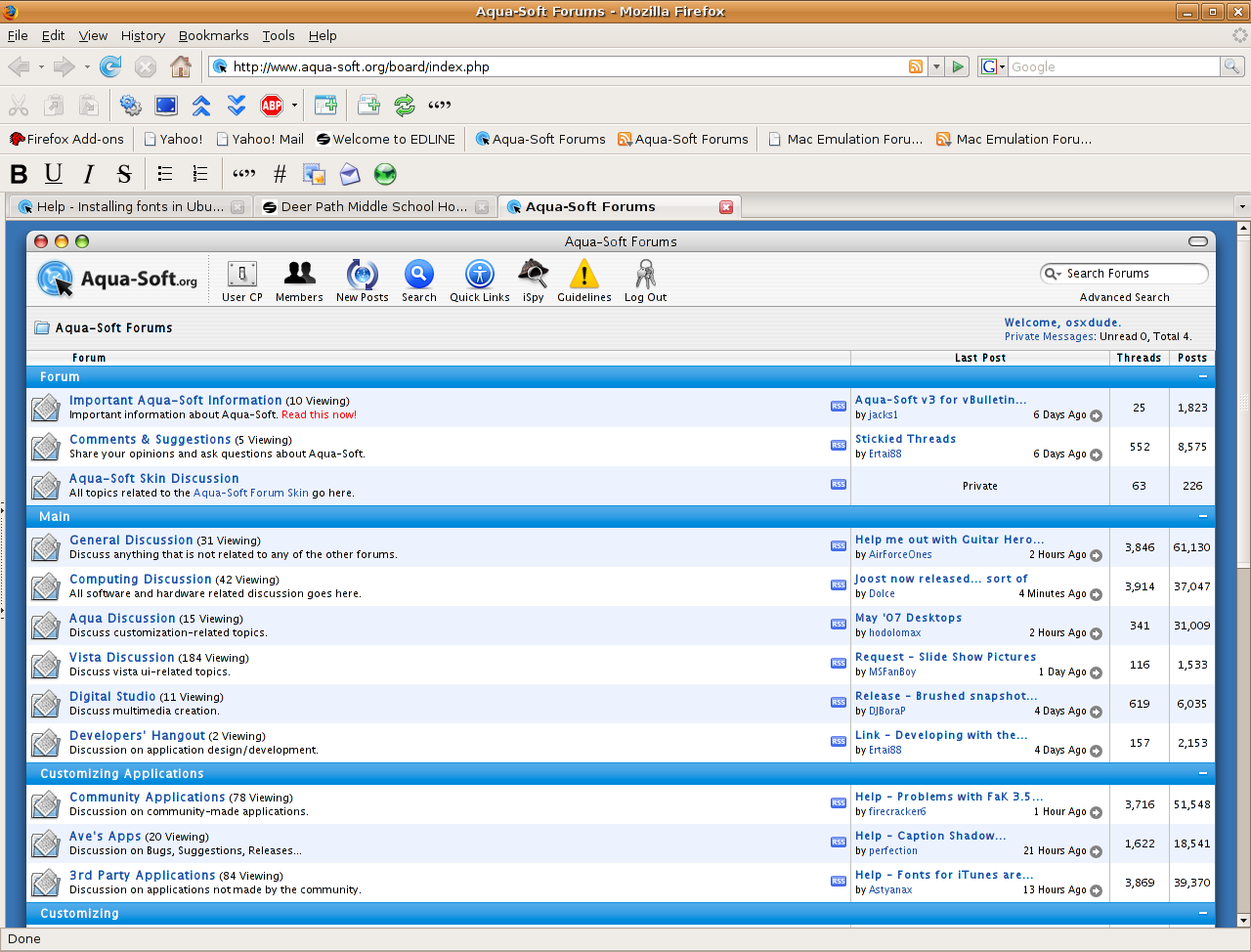Open the forum Guidelines
The image size is (1251, 952).
coord(584,281)
